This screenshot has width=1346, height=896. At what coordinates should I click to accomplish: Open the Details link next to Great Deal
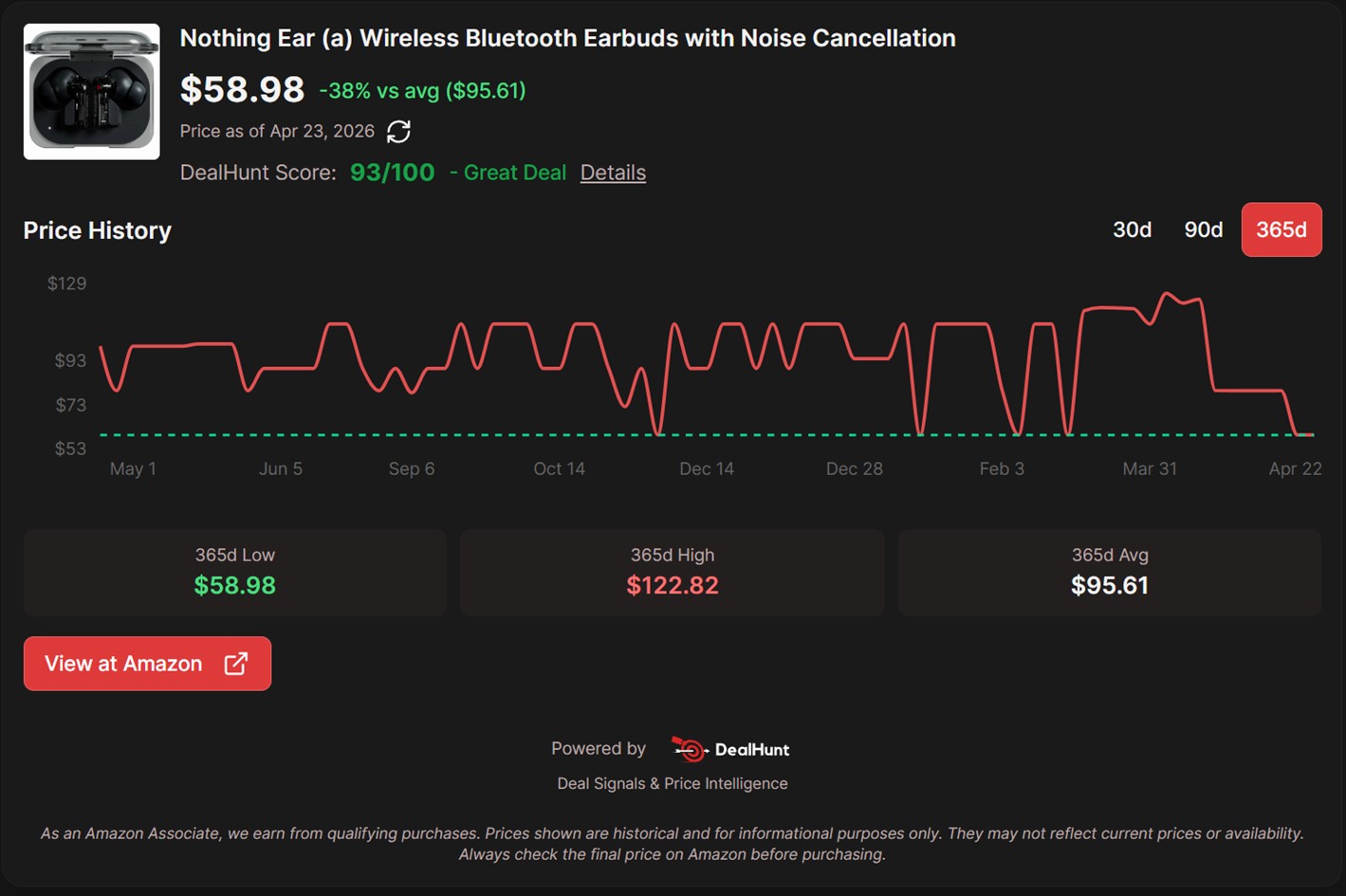point(613,173)
